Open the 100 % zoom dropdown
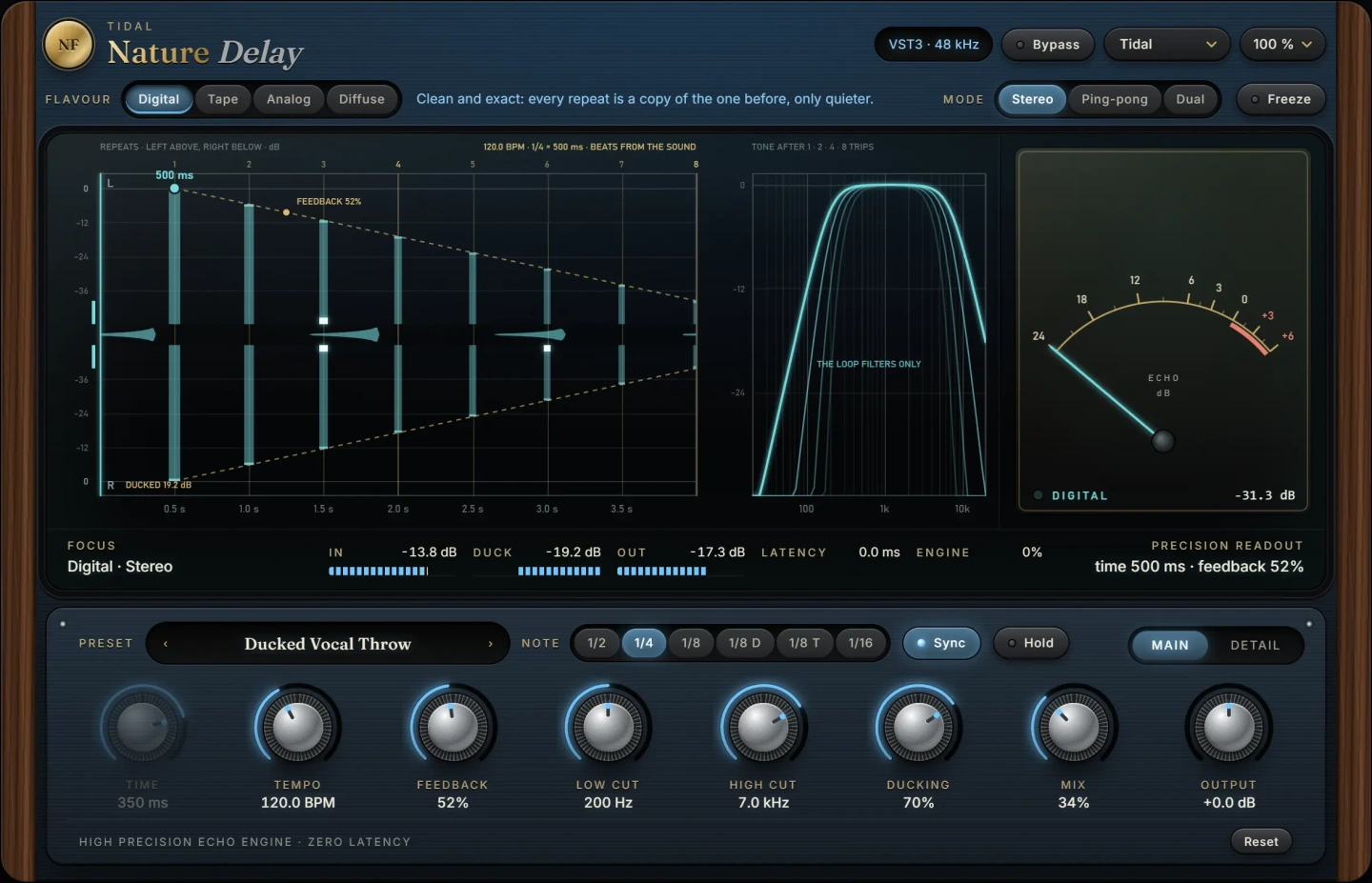1372x883 pixels. point(1282,45)
